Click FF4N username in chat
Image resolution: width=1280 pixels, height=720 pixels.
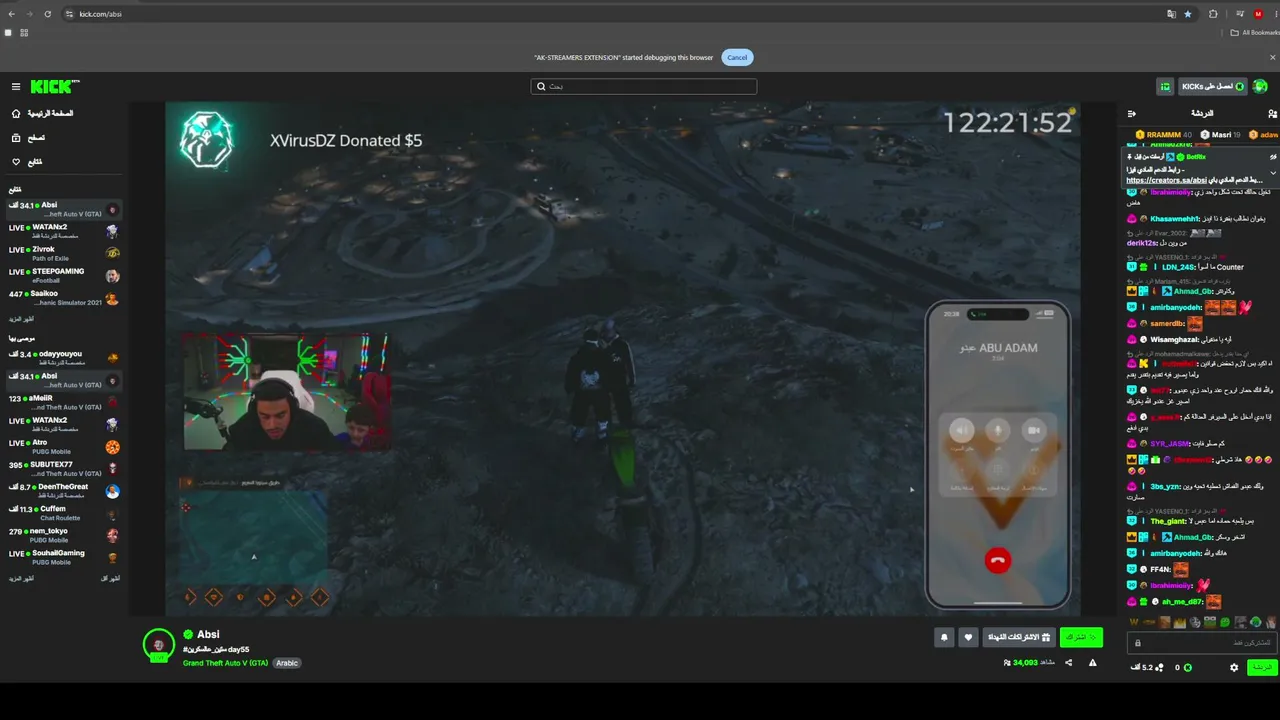1160,569
